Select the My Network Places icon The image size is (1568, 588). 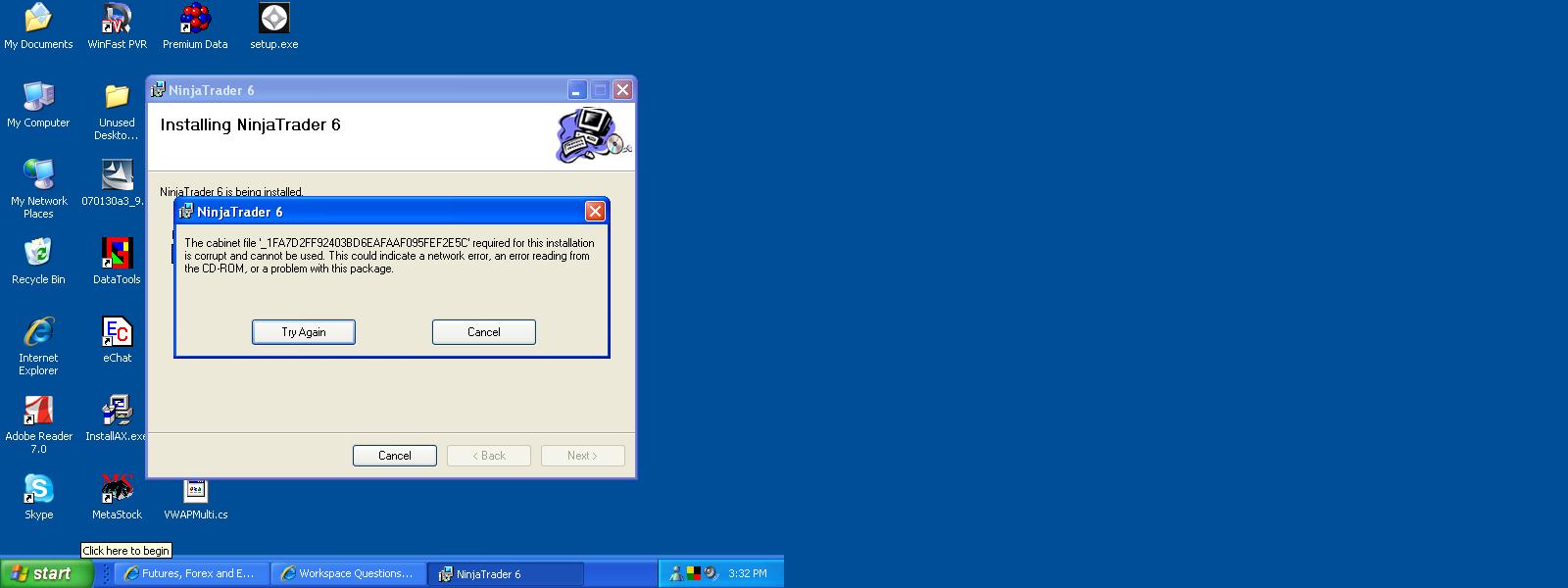38,189
